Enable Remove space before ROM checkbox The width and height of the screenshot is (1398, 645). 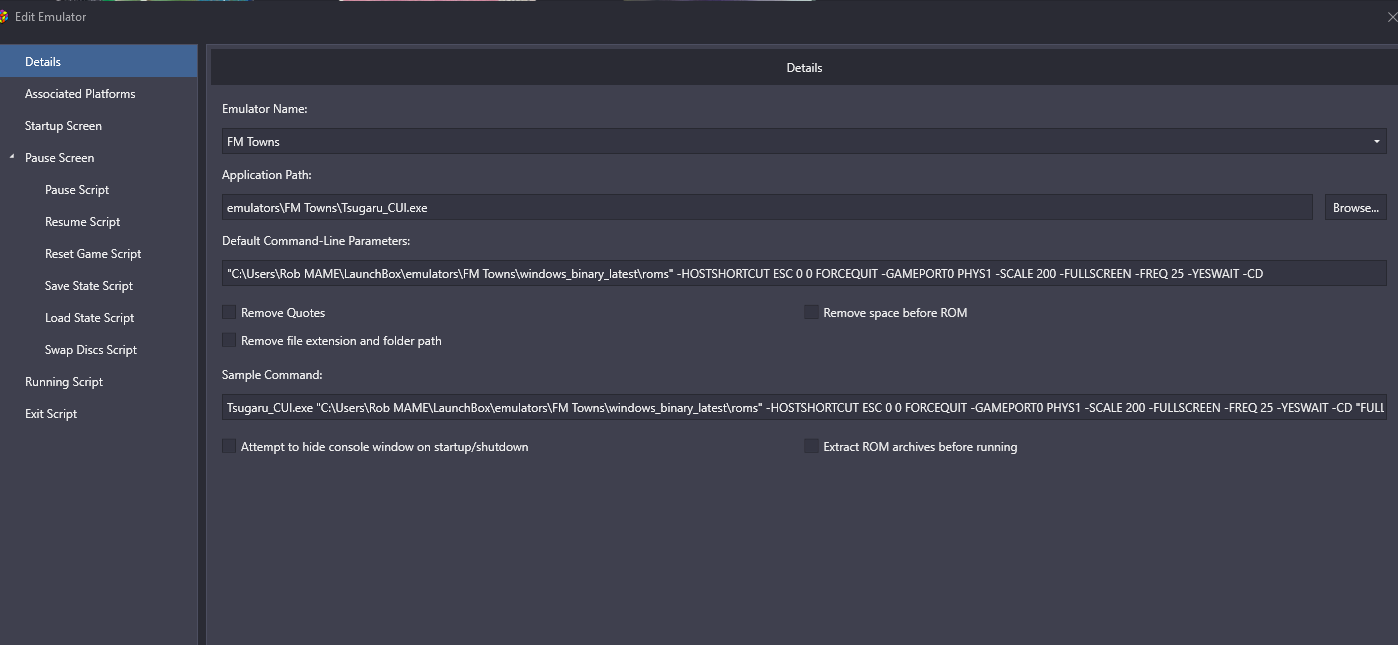811,312
